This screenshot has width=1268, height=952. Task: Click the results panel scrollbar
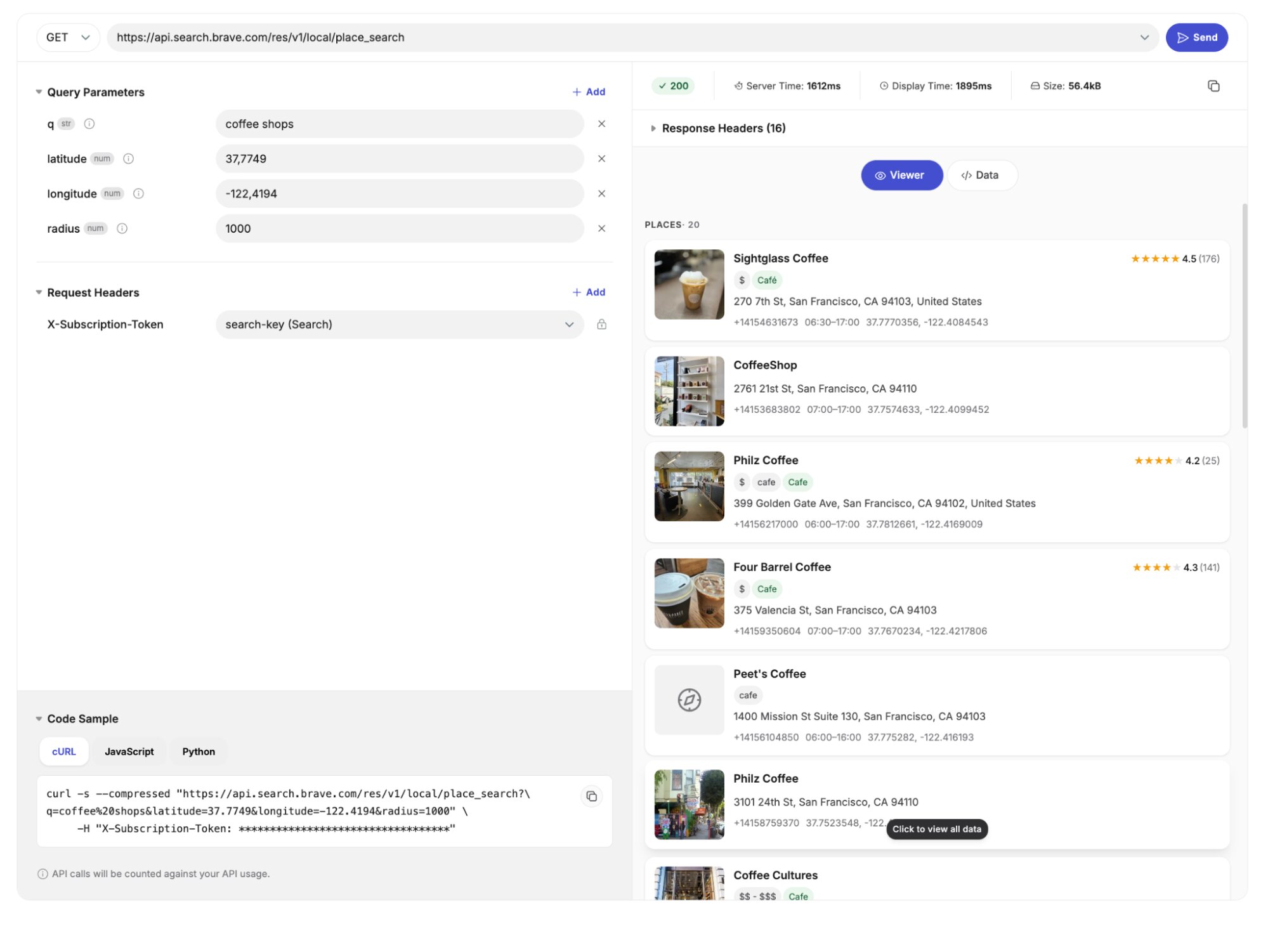coord(1244,316)
